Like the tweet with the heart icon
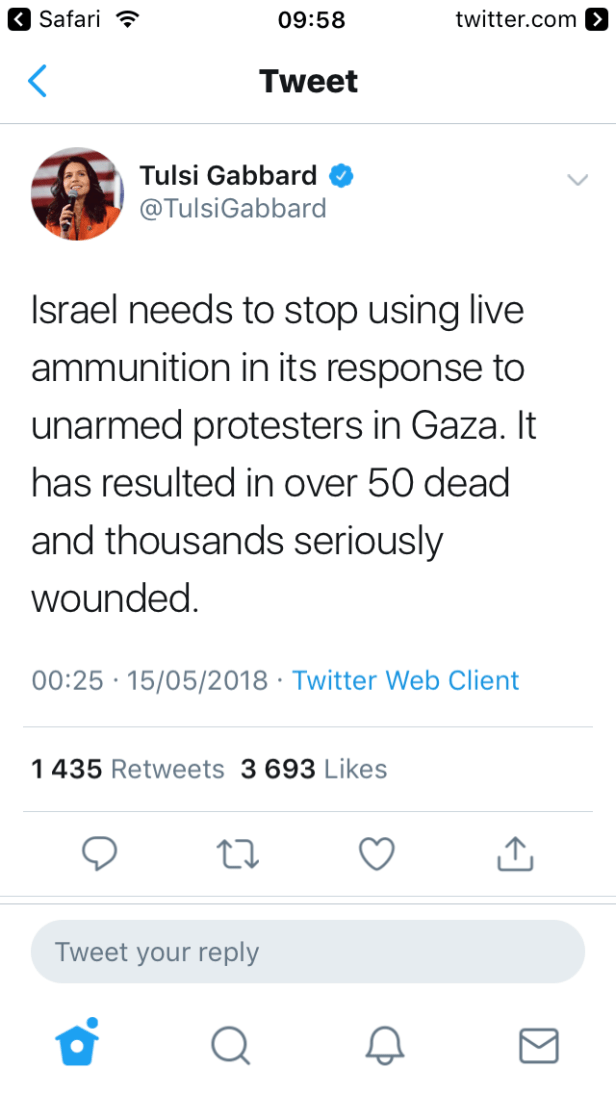 click(x=377, y=854)
